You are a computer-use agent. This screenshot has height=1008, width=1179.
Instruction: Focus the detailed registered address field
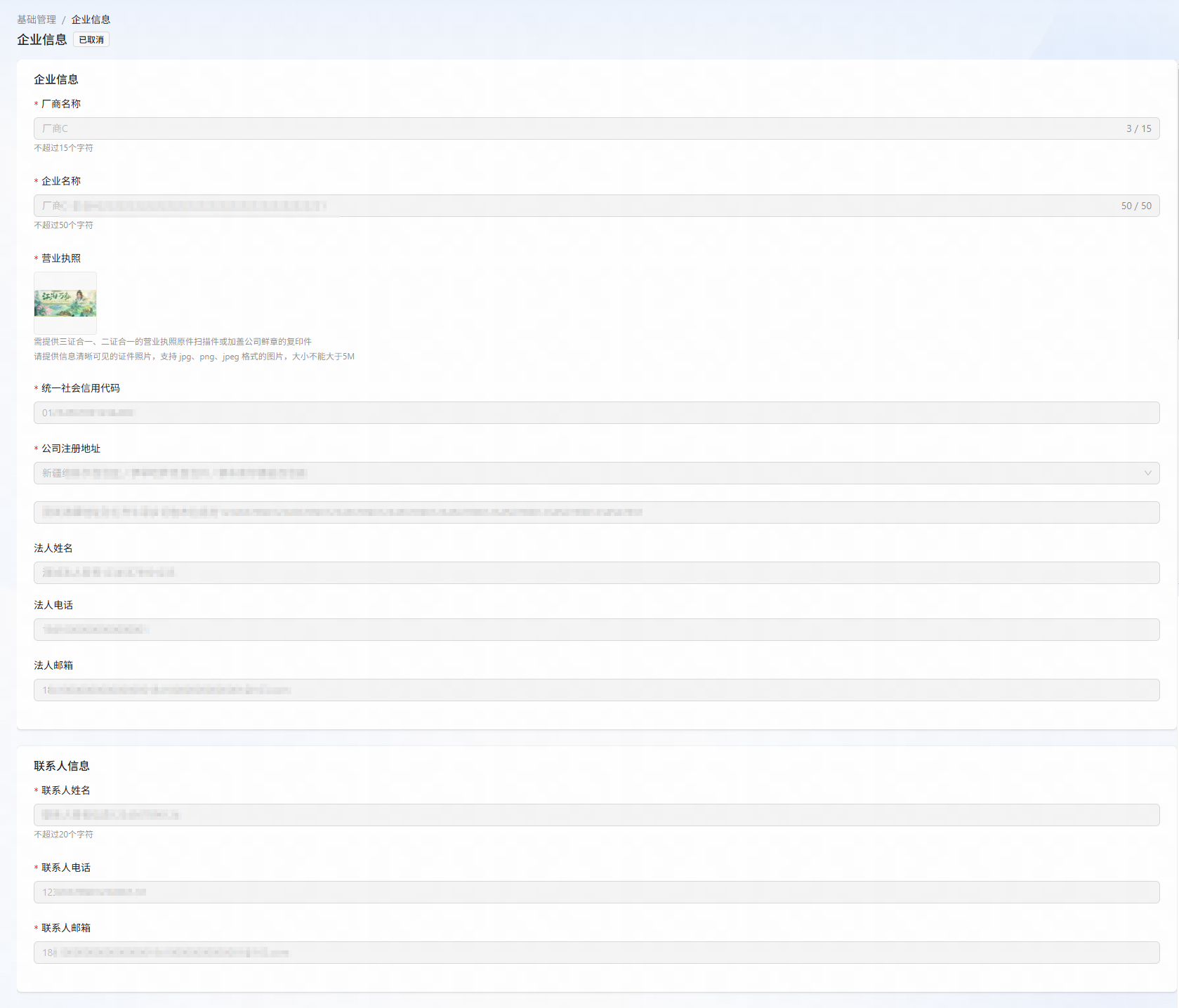(596, 512)
